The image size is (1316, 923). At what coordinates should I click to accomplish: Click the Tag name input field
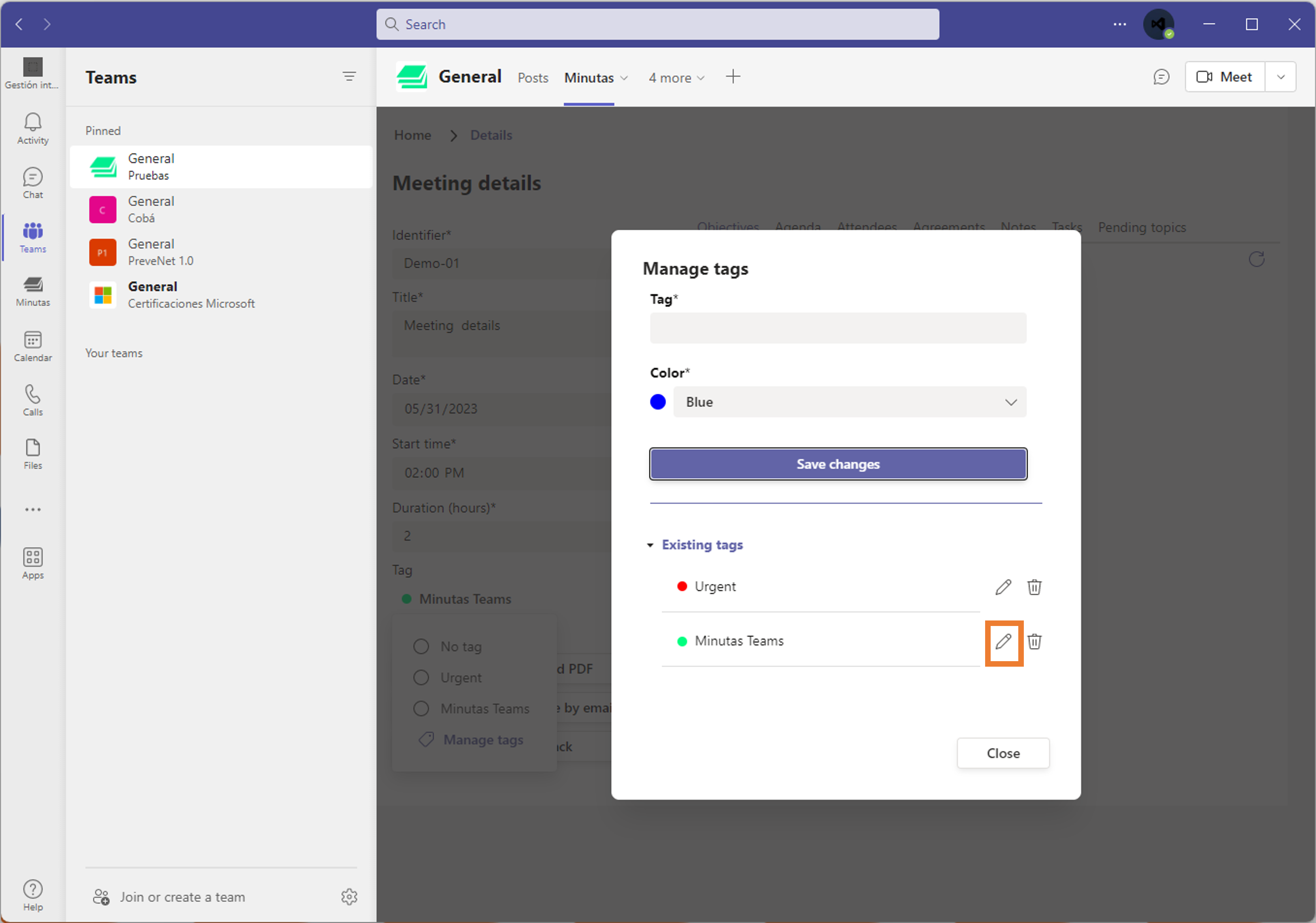point(838,328)
